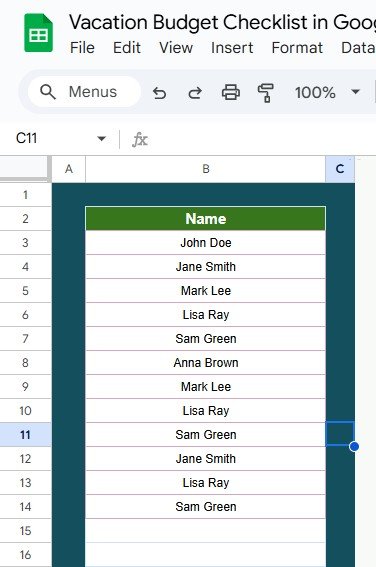Open the File menu
376x567 pixels.
(82, 48)
